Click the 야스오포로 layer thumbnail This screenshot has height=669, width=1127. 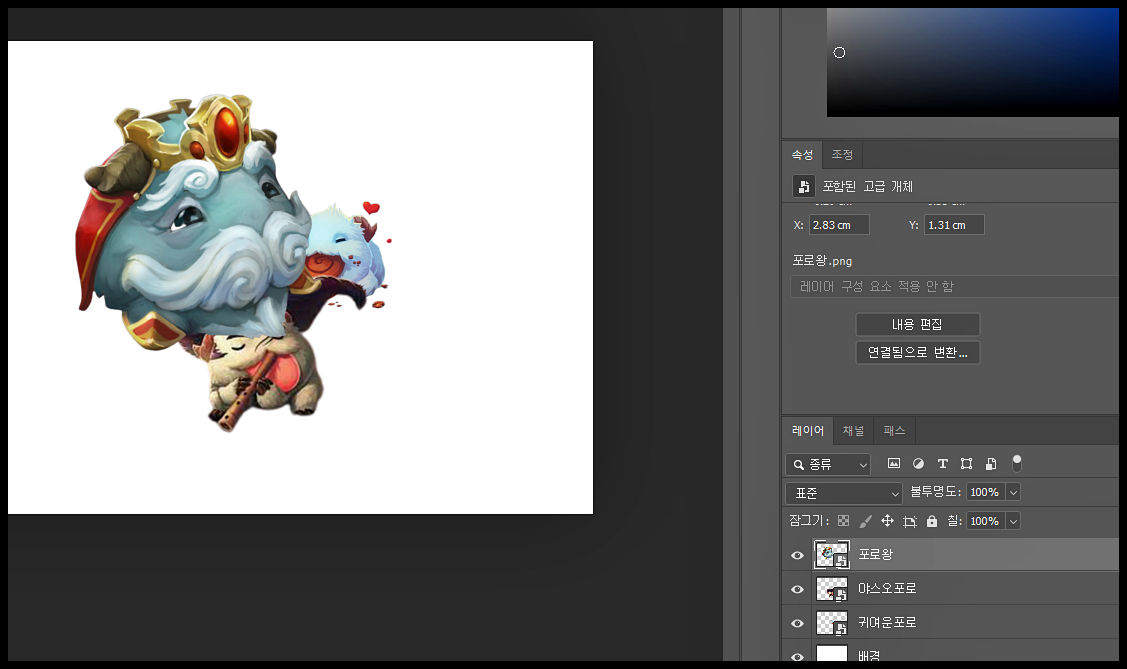pos(832,589)
